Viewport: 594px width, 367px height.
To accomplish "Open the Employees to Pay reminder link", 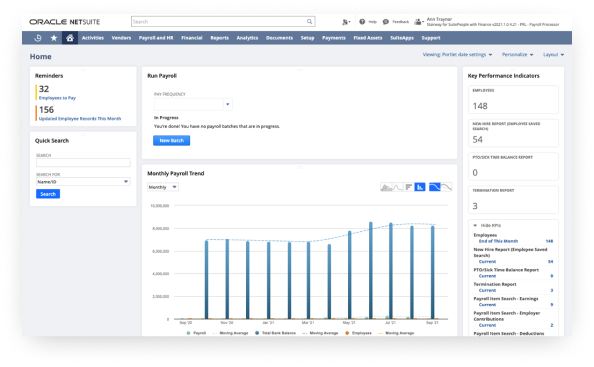I will (x=57, y=98).
